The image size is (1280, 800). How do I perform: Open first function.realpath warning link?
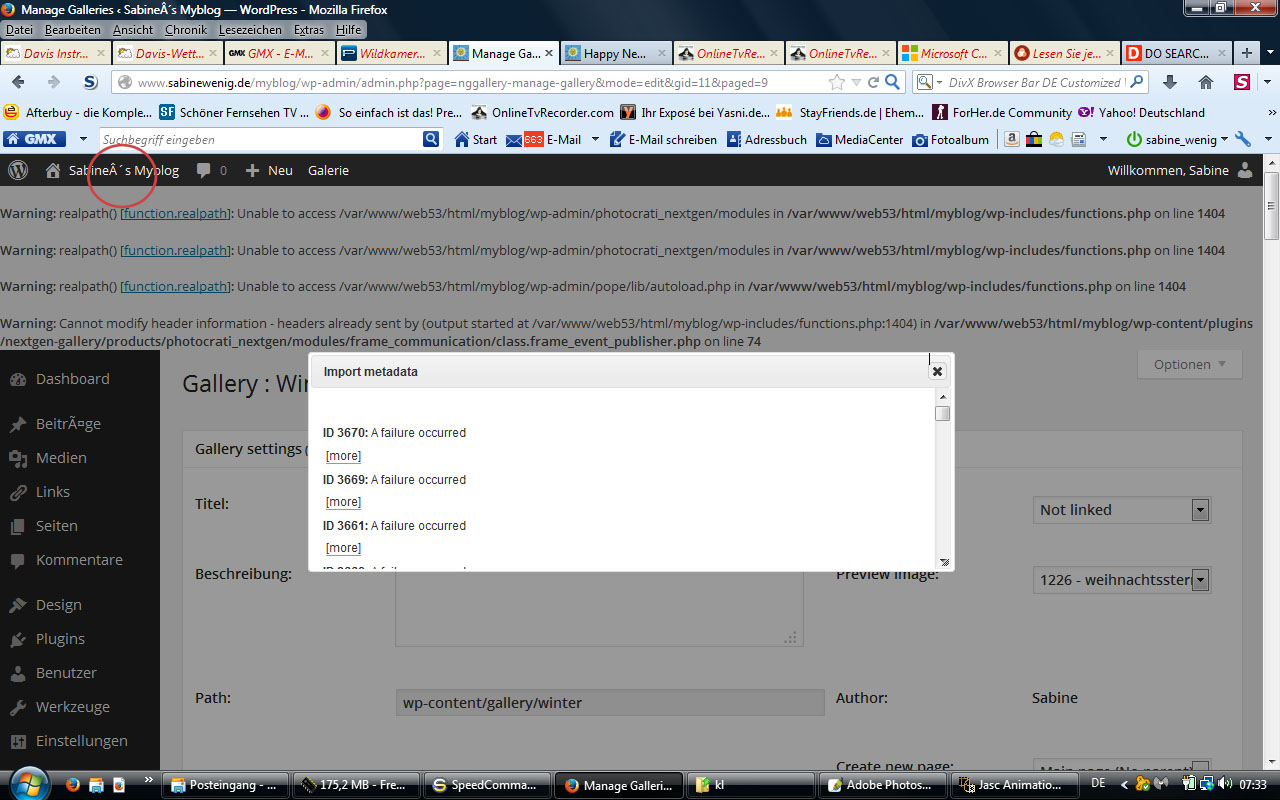tap(177, 213)
